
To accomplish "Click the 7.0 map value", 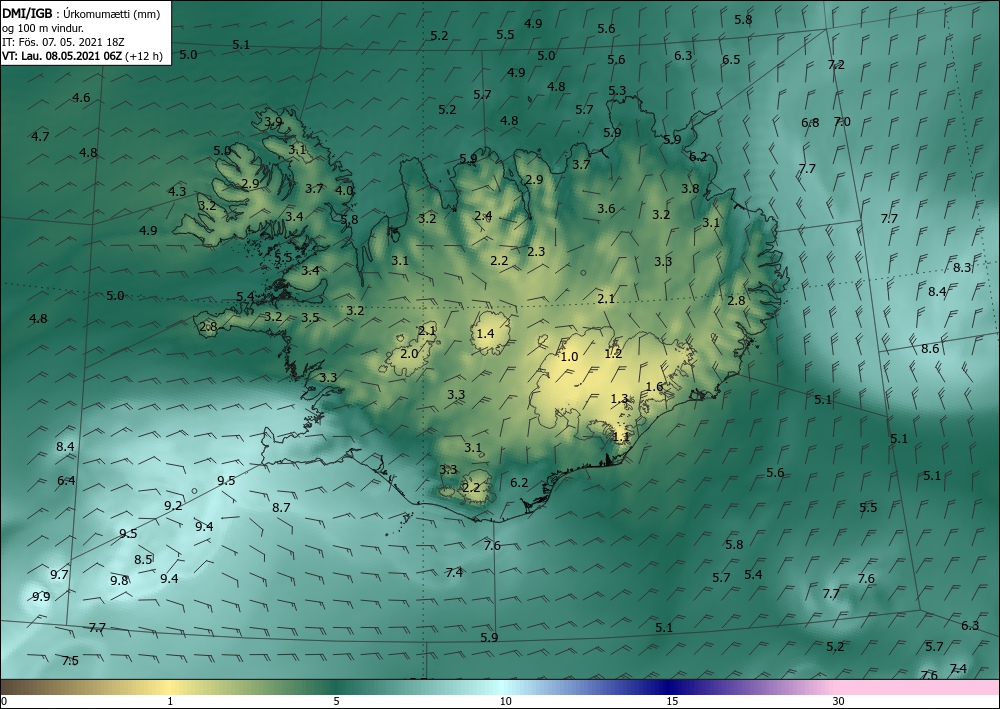I will (x=842, y=122).
